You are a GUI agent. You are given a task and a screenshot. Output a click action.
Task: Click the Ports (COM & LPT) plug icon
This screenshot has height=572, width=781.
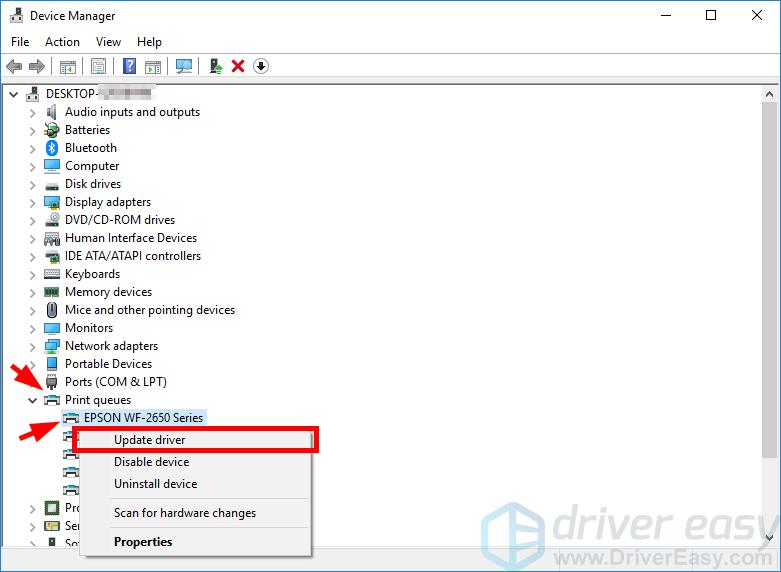click(52, 382)
